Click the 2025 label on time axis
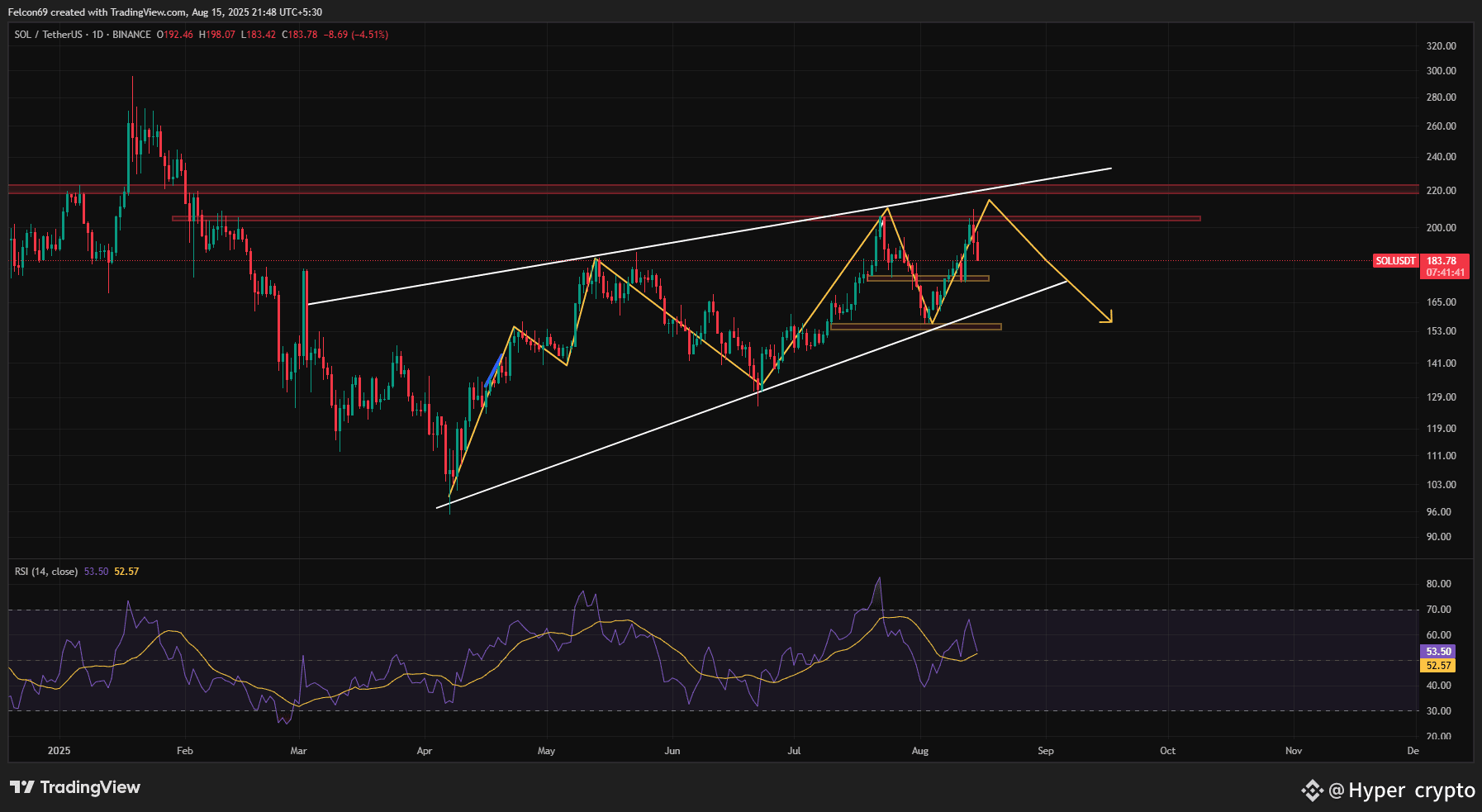This screenshot has height=812, width=1482. click(59, 751)
